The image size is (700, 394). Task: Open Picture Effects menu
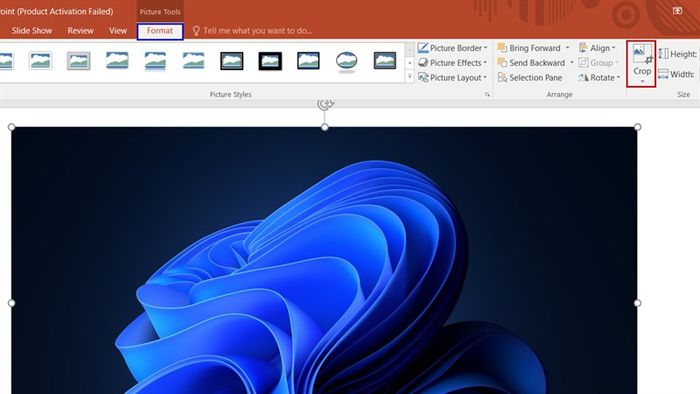pos(452,63)
